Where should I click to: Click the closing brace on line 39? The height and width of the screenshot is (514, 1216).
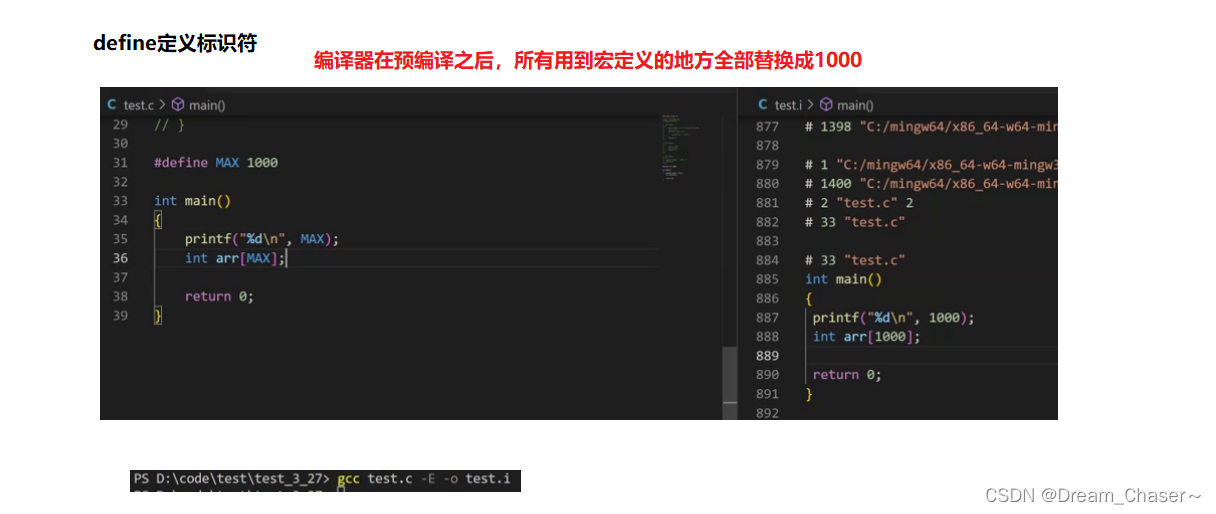click(158, 315)
